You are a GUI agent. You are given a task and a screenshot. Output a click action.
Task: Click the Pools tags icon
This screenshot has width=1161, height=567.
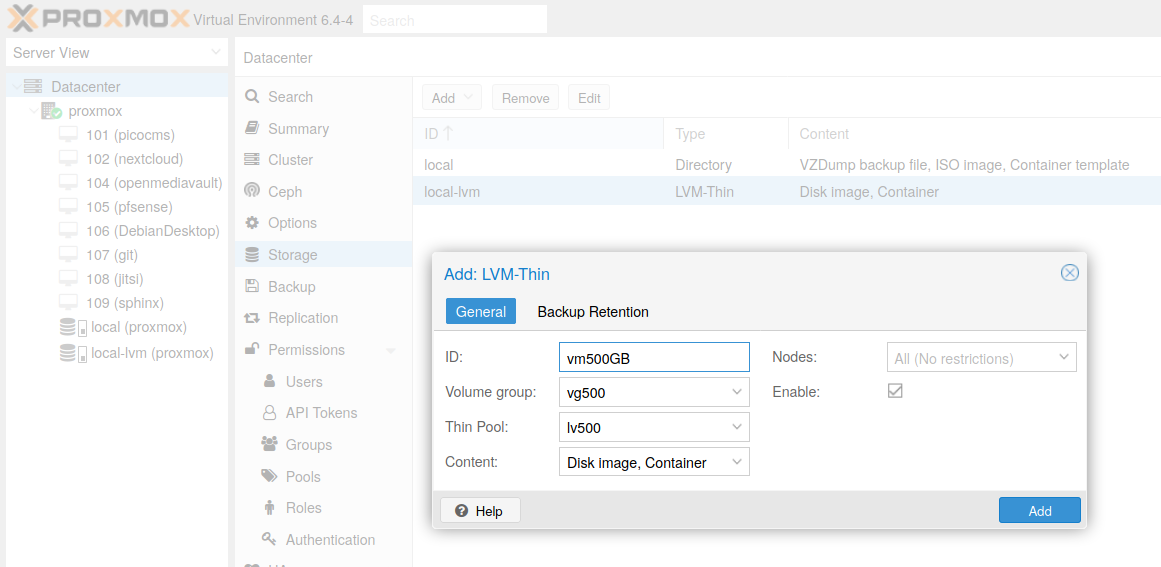(269, 476)
